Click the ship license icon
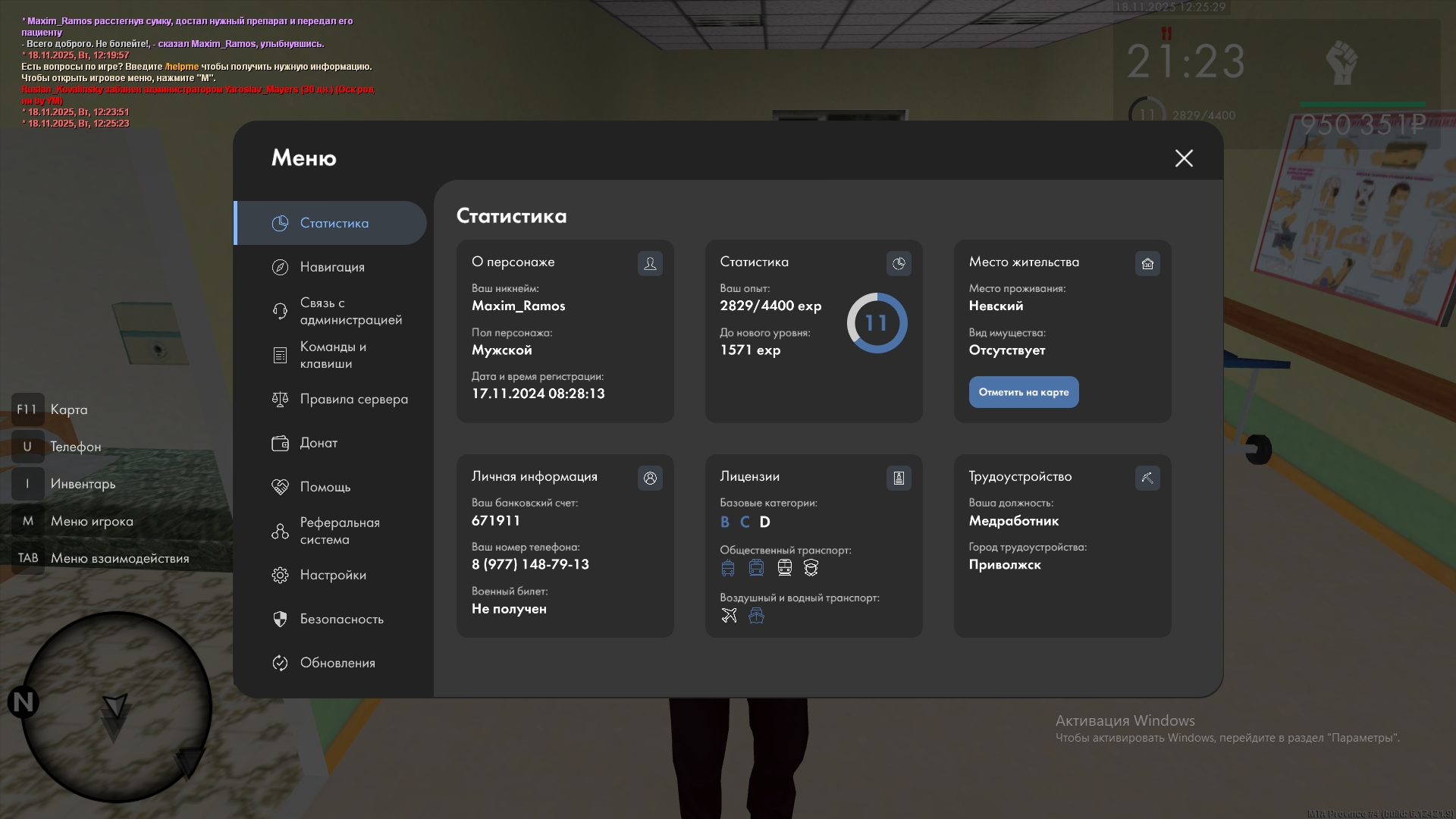Viewport: 1456px width, 819px height. [756, 615]
